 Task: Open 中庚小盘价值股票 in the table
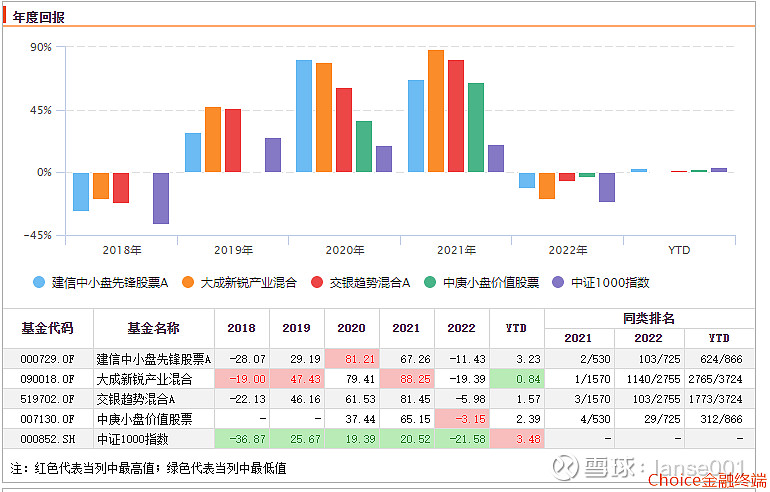pos(144,419)
